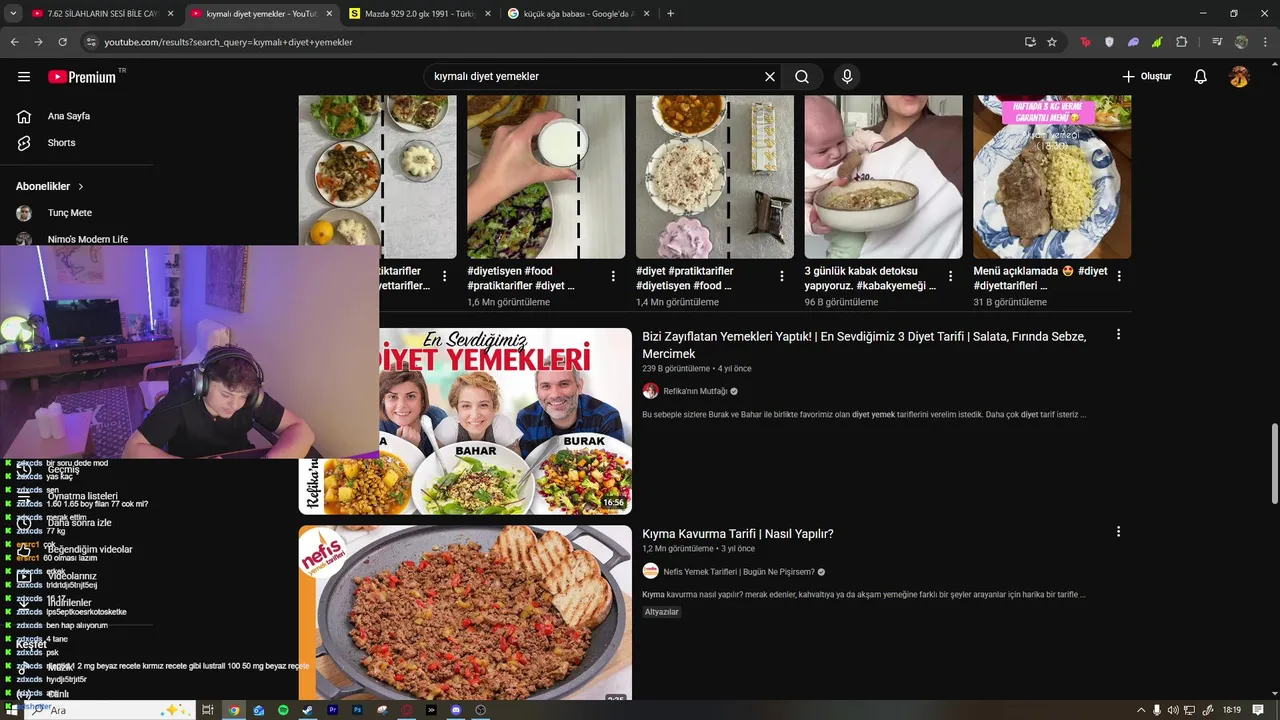Open Chrome profile avatar
1280x720 pixels.
pyautogui.click(x=1241, y=42)
